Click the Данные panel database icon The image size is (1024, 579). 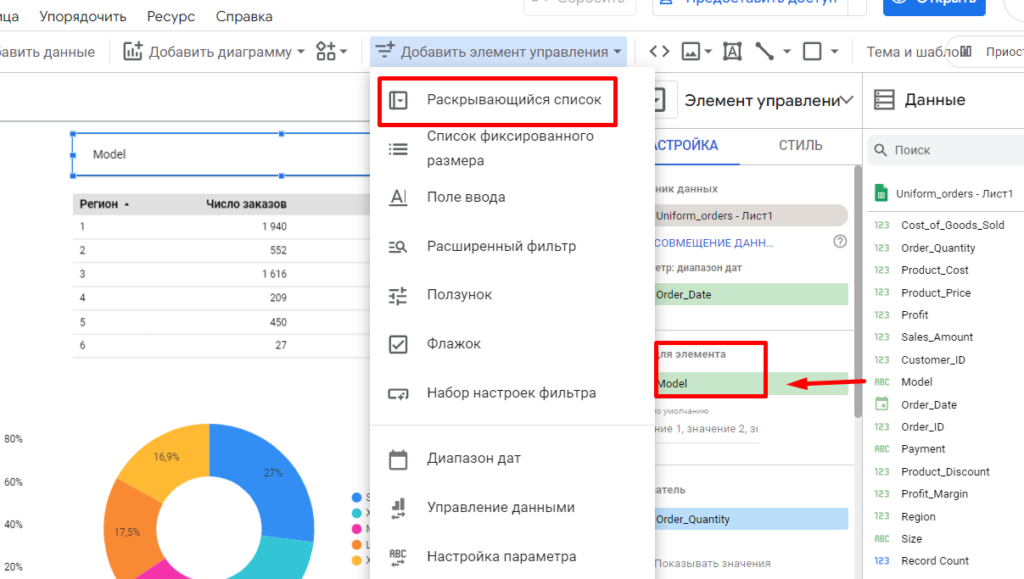tap(884, 99)
